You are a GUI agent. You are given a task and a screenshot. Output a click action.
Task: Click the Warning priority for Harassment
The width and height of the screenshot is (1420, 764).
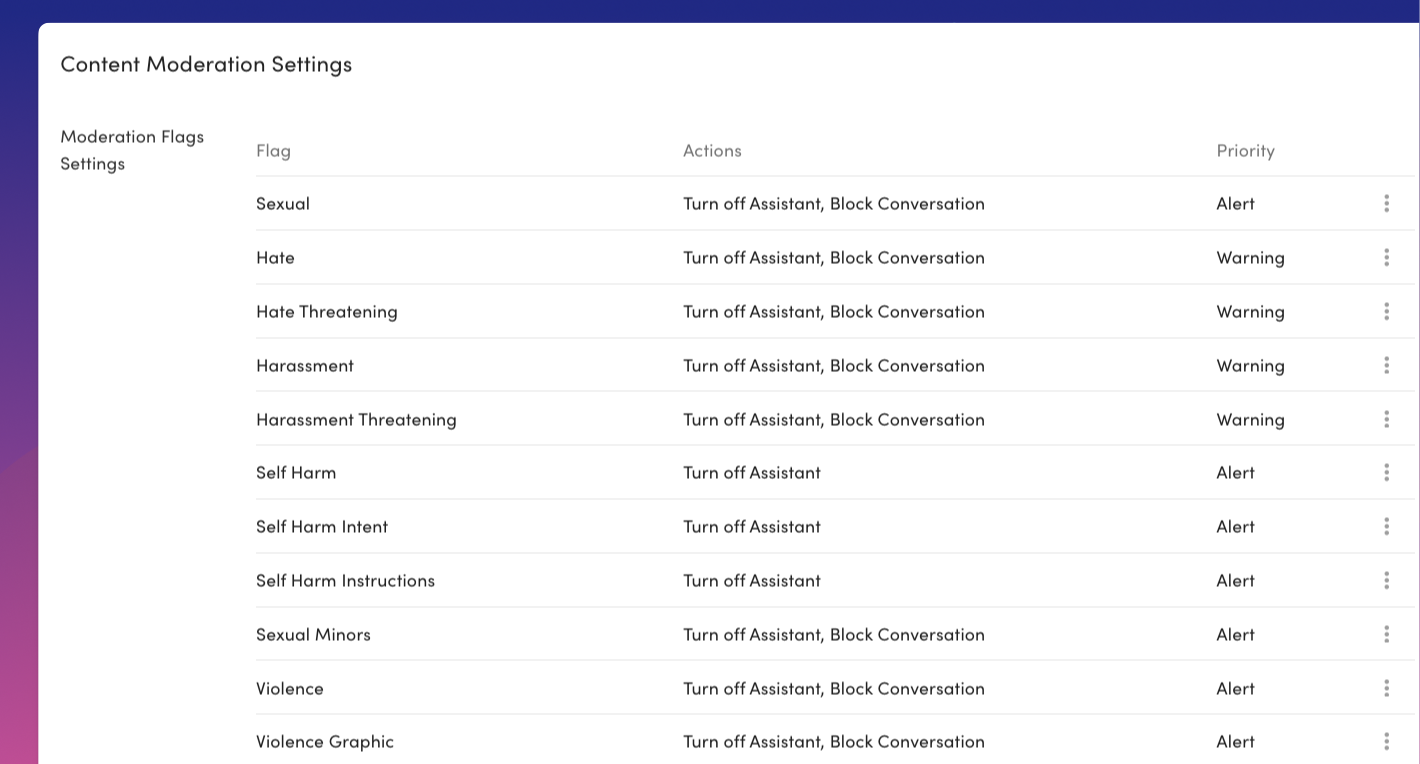(1250, 366)
